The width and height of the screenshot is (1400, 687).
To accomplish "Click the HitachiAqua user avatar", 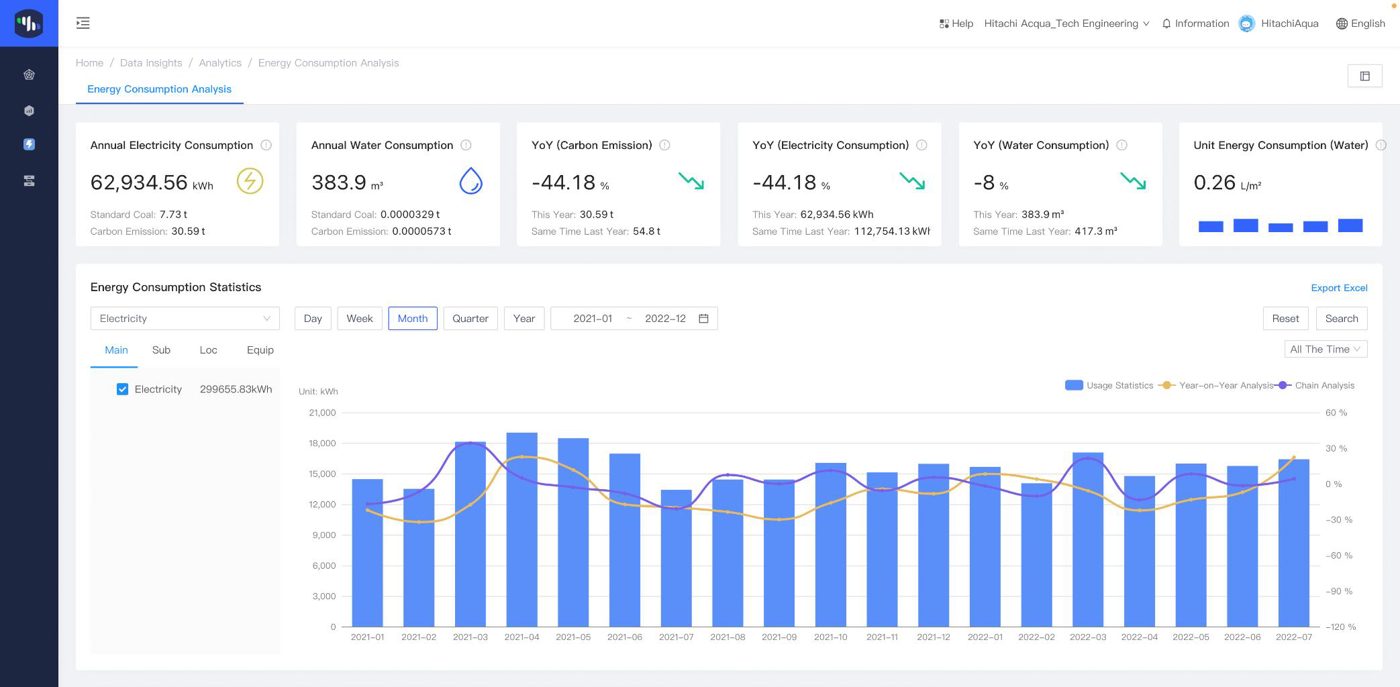I will point(1246,23).
